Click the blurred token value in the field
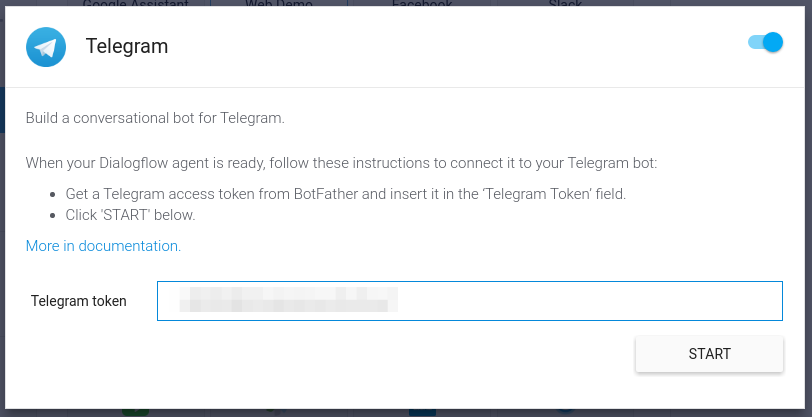 coord(288,301)
